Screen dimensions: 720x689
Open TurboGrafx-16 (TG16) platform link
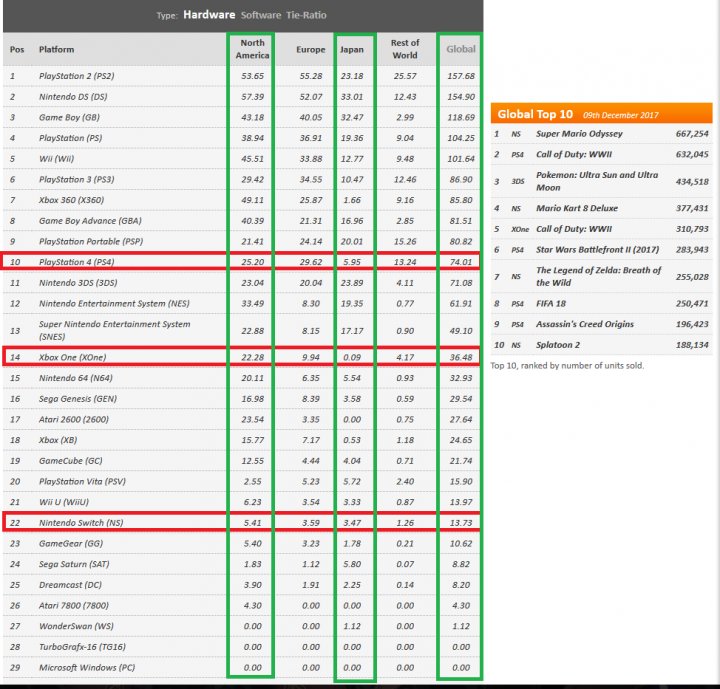tap(82, 646)
